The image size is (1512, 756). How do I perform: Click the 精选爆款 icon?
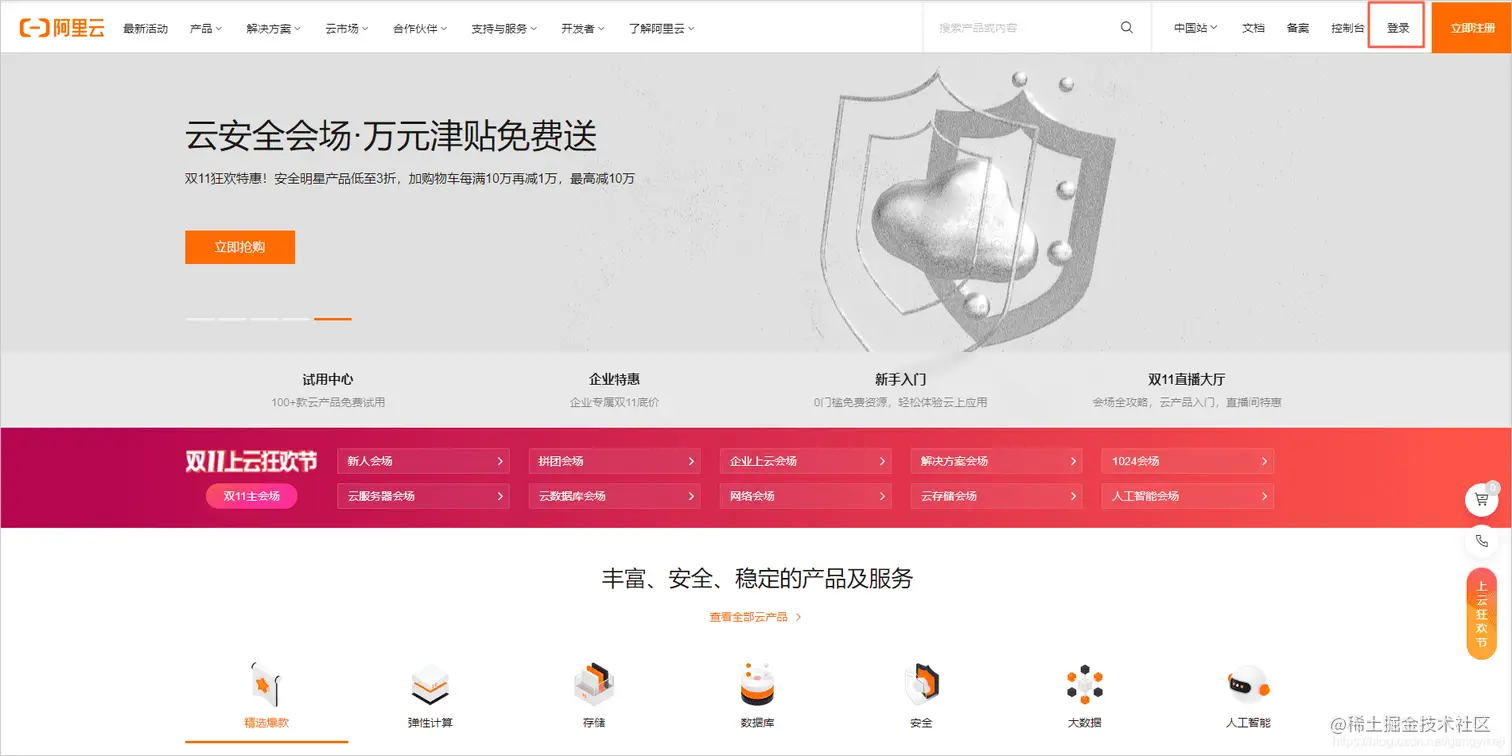pos(265,683)
